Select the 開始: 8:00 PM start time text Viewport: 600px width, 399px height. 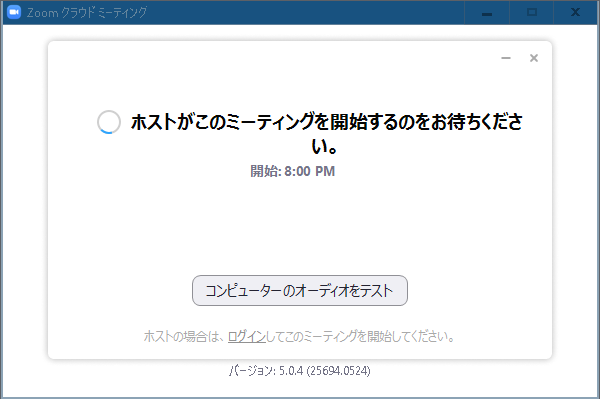click(x=293, y=171)
